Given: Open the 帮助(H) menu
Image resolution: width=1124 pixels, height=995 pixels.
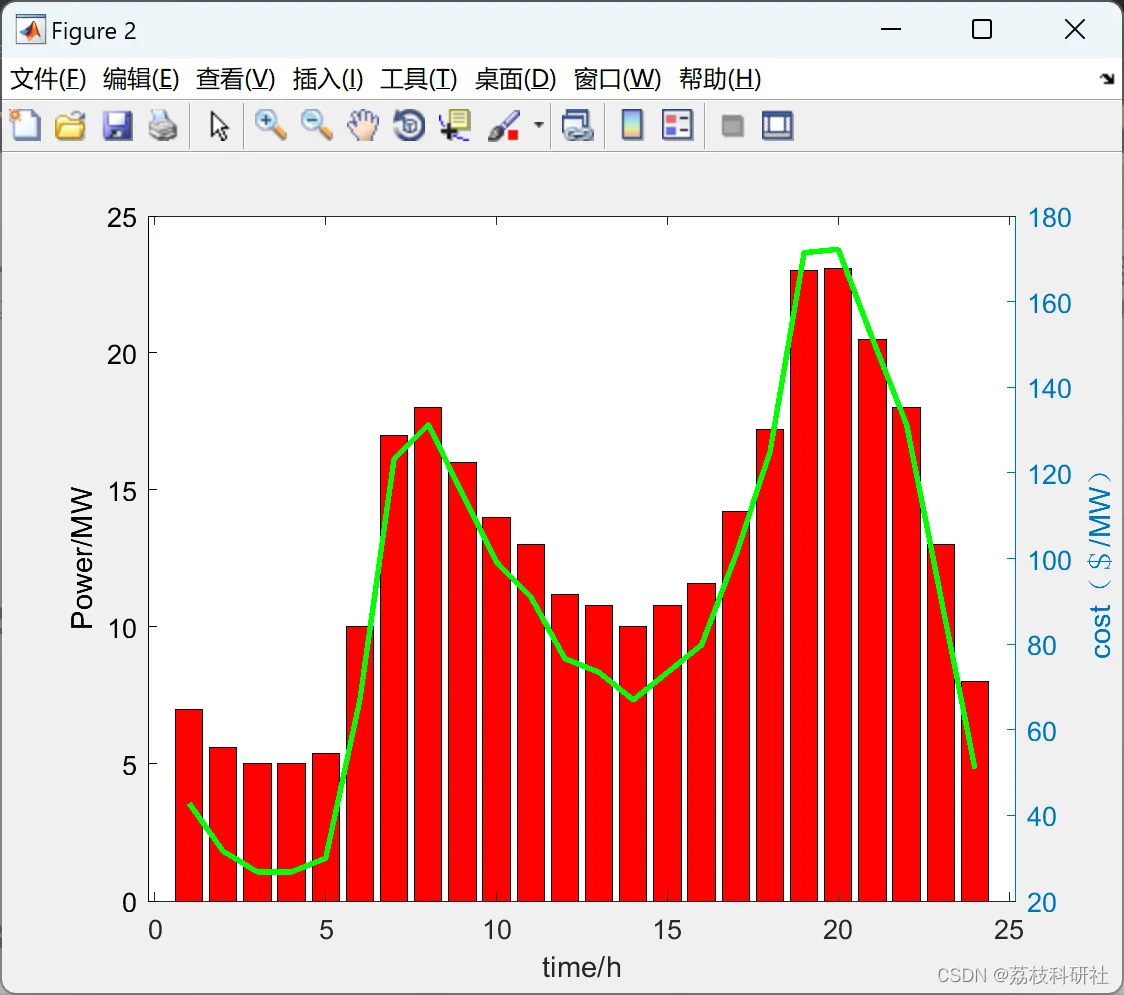Looking at the screenshot, I should pos(720,79).
